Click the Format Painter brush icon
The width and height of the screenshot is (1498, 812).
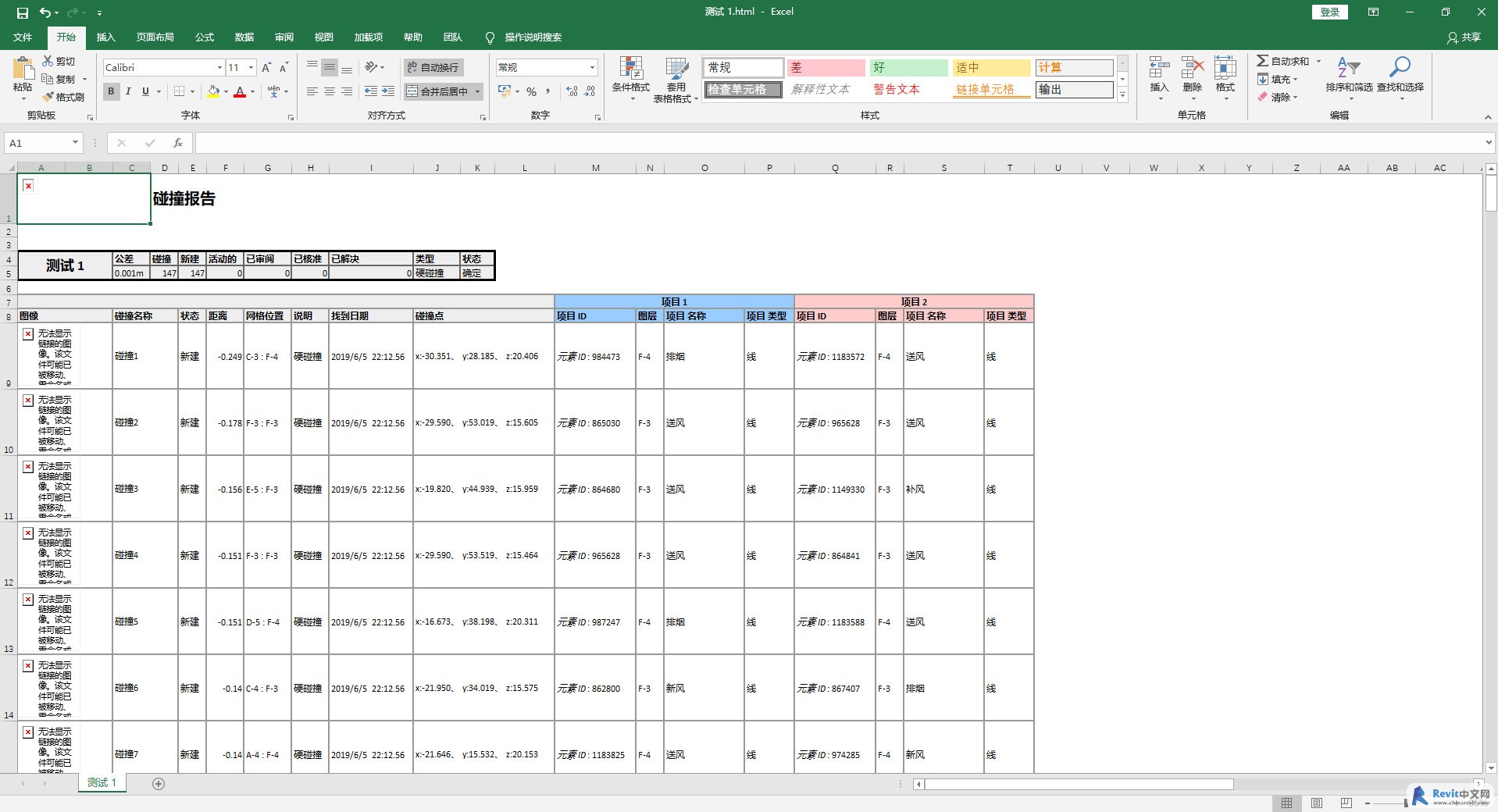tap(48, 97)
